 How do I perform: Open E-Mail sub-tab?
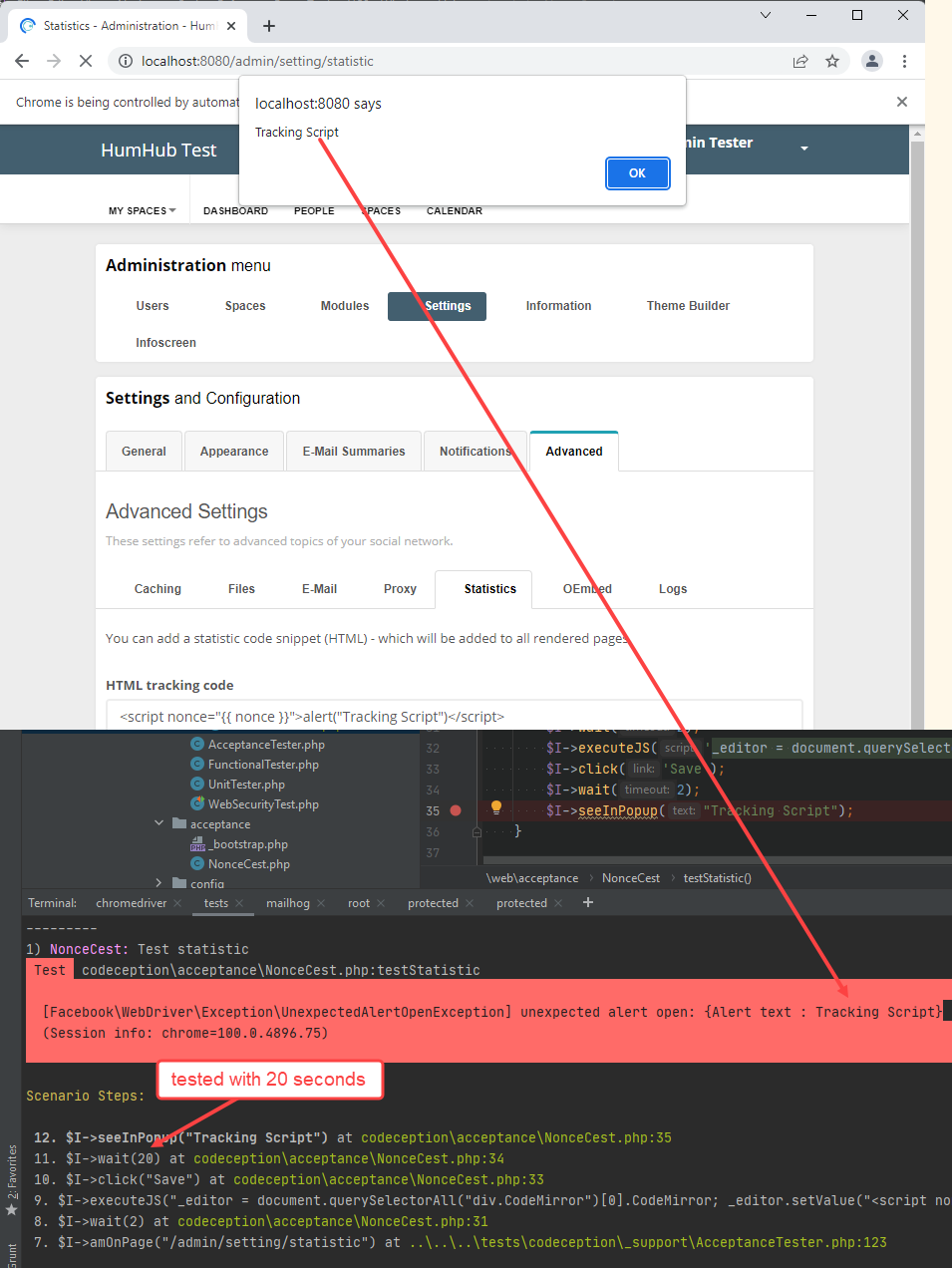(x=319, y=589)
